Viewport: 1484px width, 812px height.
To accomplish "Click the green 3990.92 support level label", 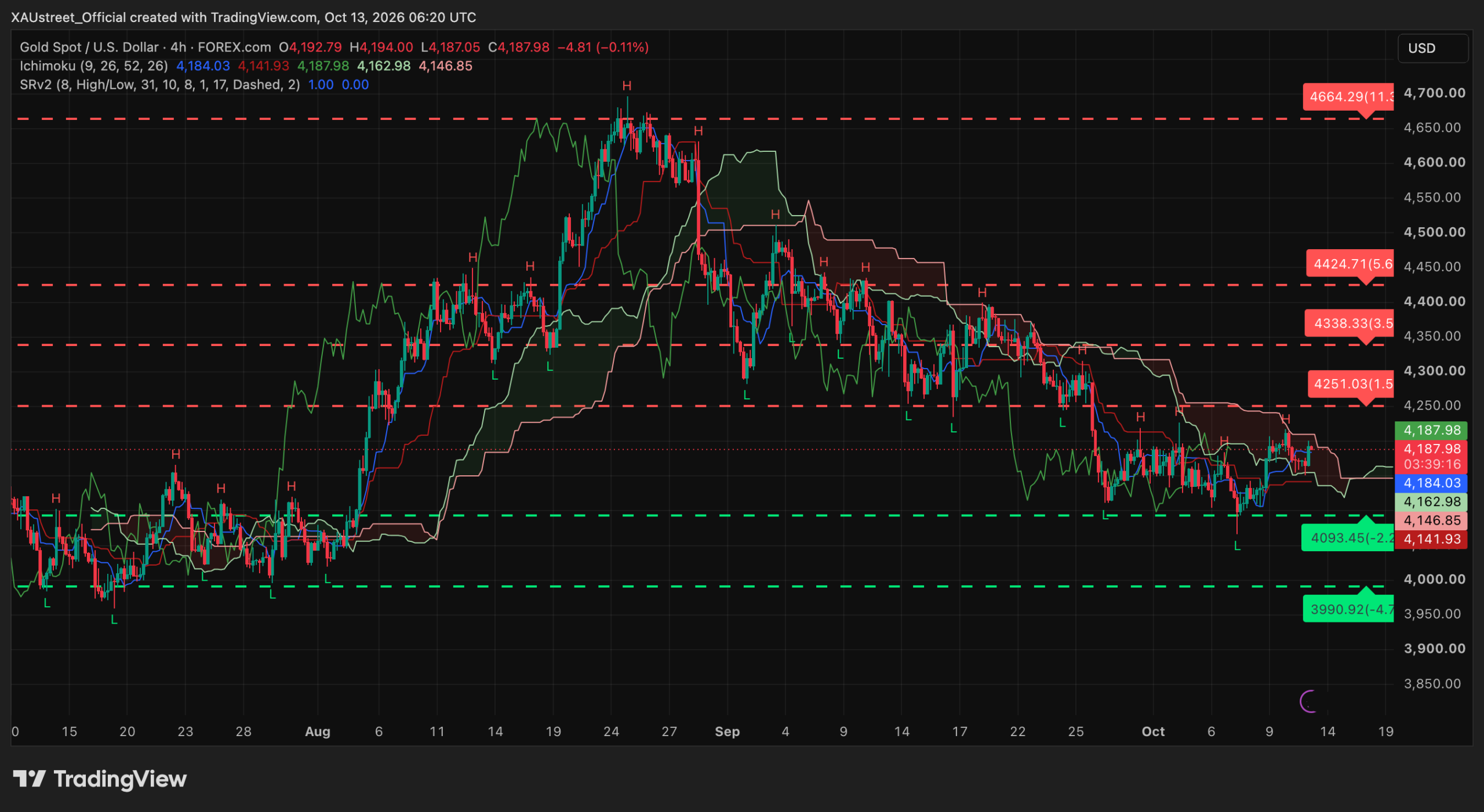I will 1348,609.
